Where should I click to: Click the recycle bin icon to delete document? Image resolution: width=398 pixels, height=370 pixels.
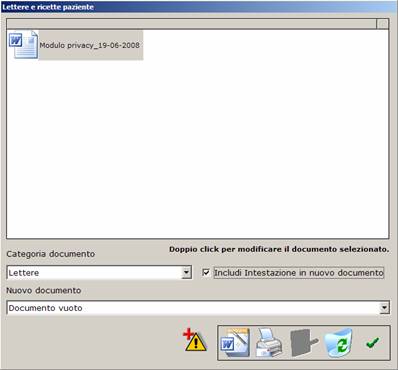pos(339,342)
